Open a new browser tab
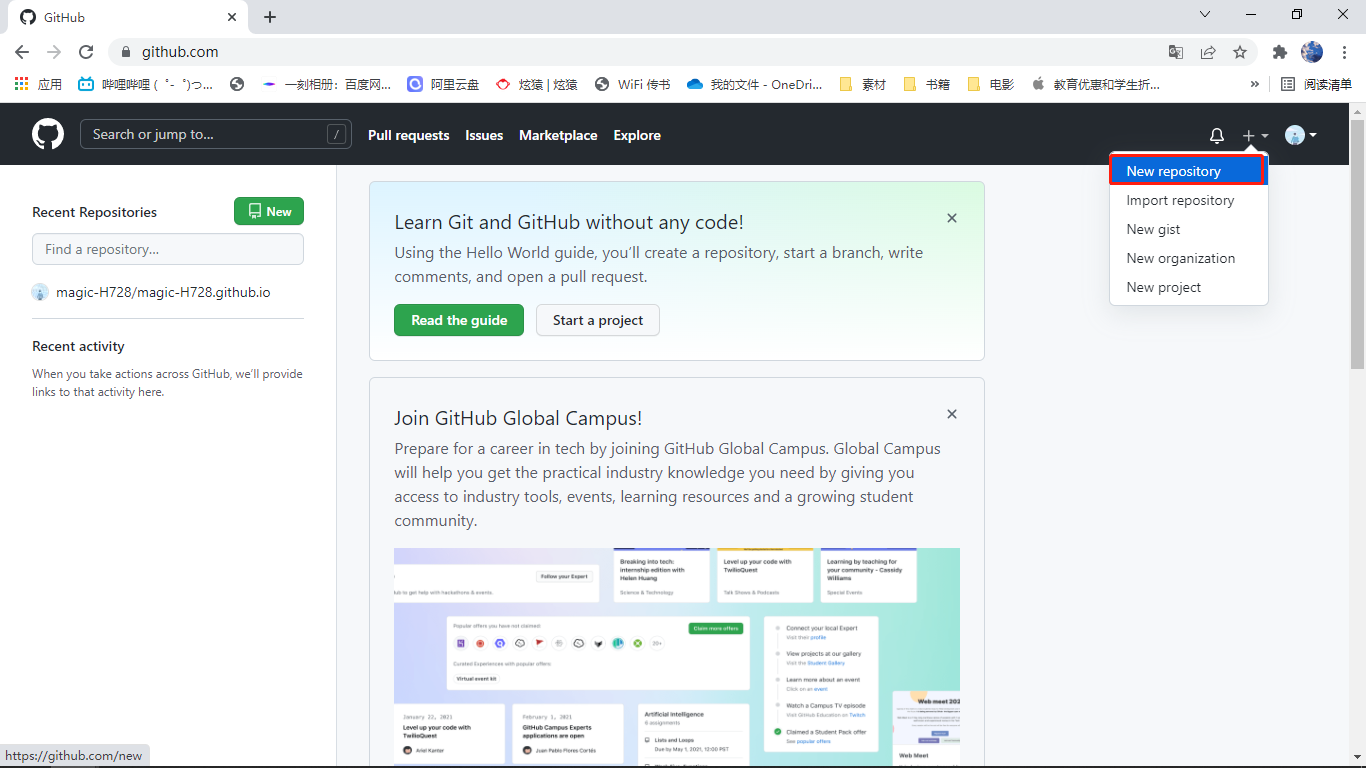 270,17
